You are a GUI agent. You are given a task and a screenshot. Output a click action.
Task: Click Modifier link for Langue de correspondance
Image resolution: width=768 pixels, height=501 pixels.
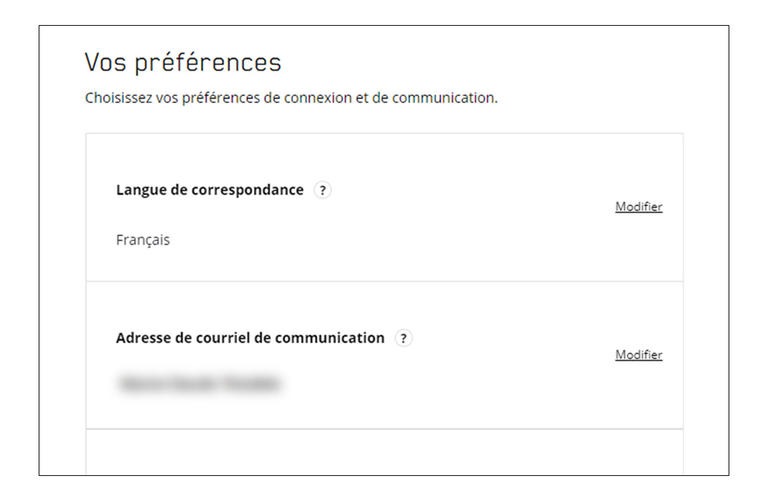(639, 207)
